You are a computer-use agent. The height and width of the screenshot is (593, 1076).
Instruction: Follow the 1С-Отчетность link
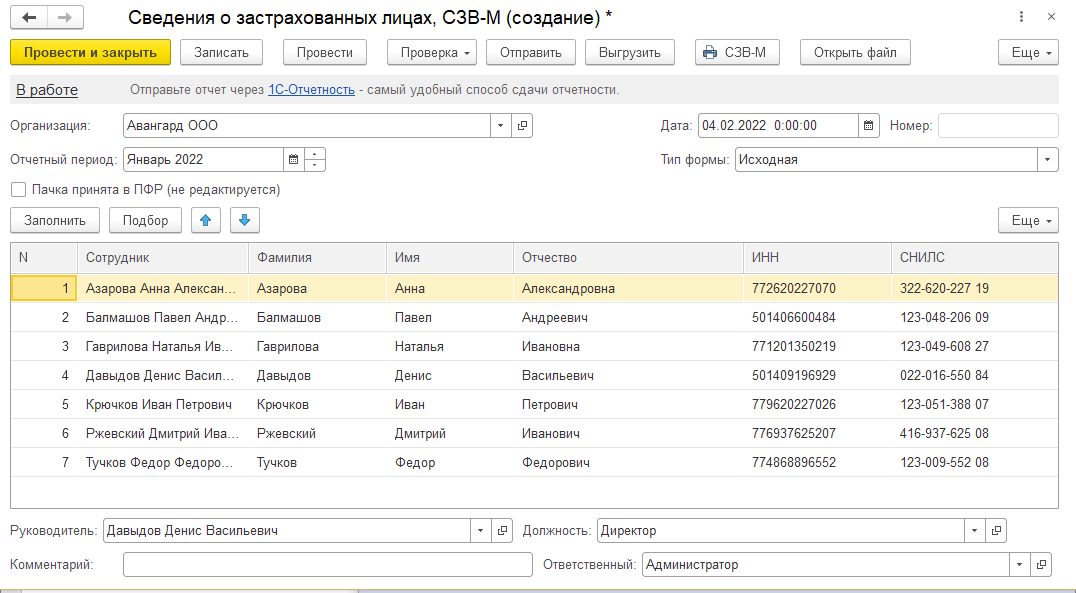click(311, 90)
